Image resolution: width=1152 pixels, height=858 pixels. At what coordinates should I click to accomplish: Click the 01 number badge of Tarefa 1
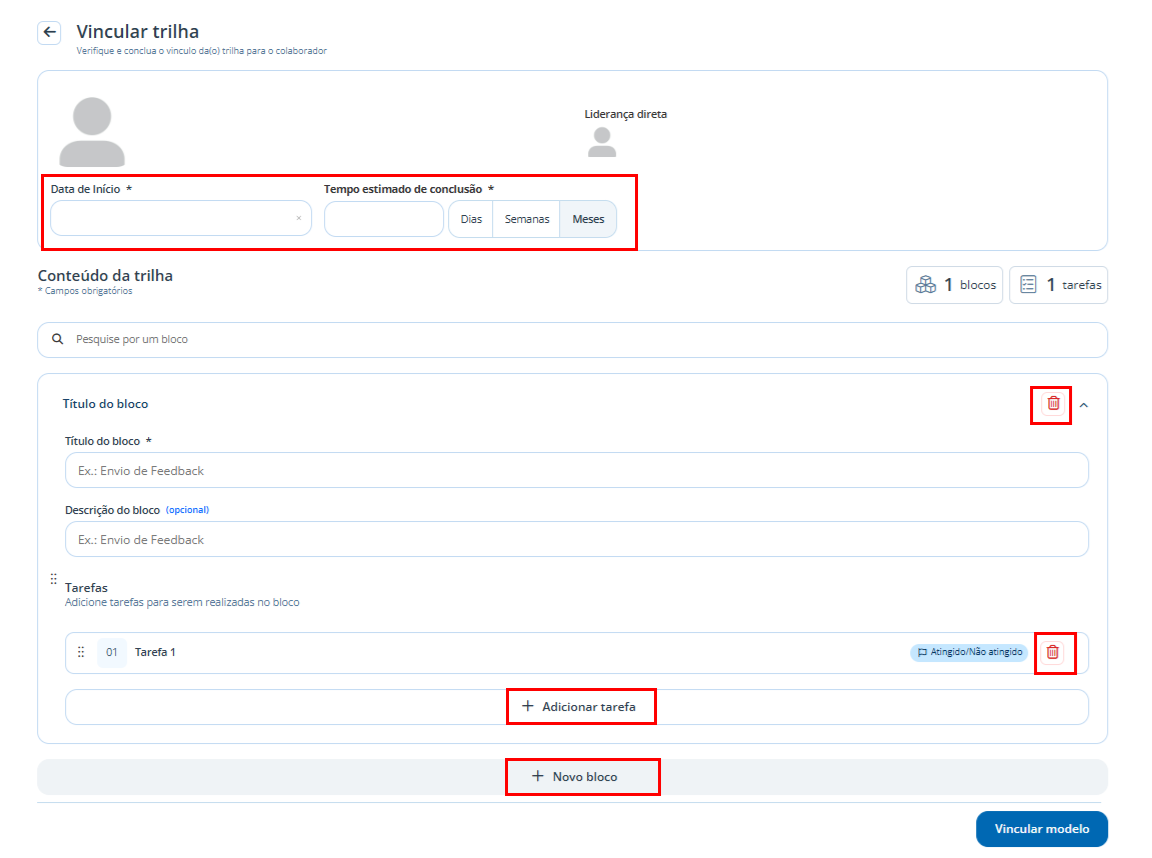[x=112, y=652]
